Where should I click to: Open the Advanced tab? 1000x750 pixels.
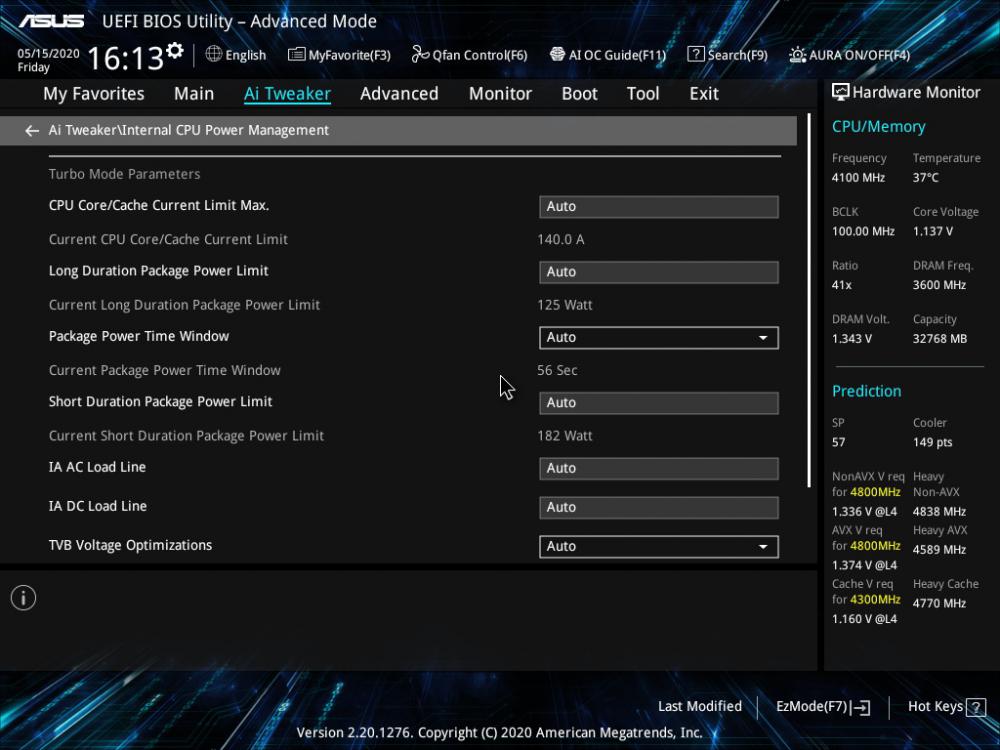point(399,94)
